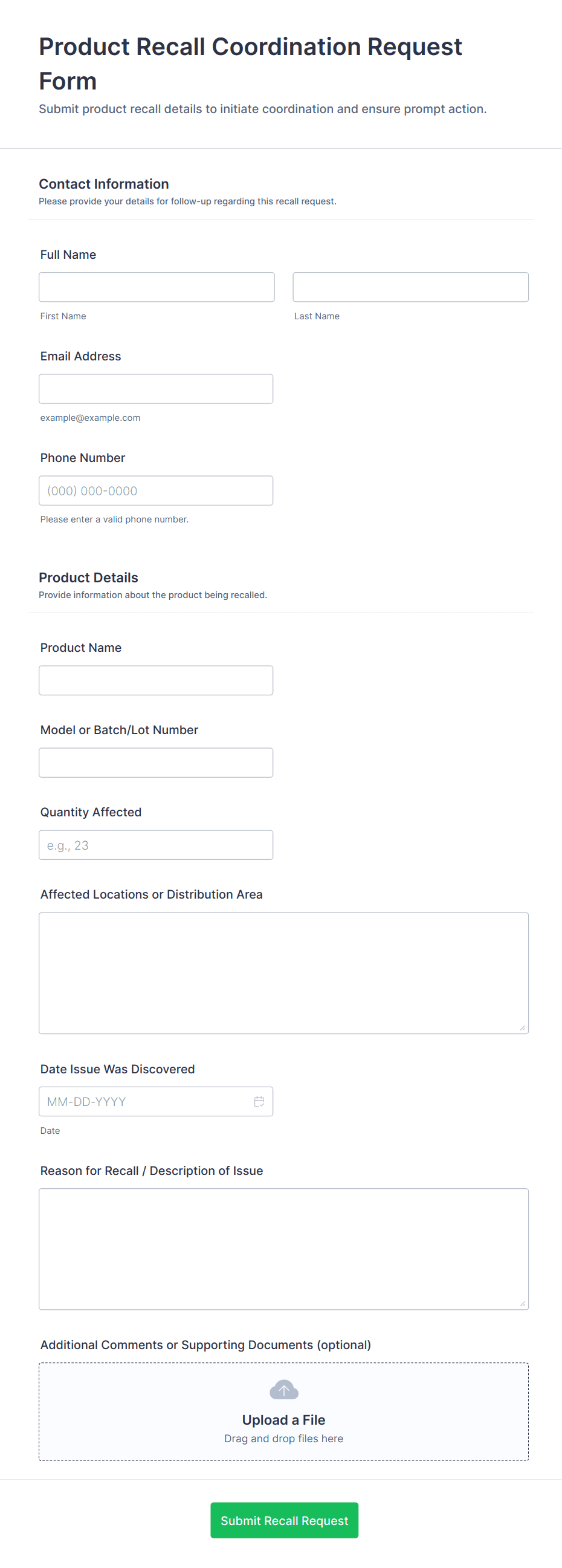Click the Affected Locations text area
Viewport: 562px width, 1568px height.
(283, 973)
